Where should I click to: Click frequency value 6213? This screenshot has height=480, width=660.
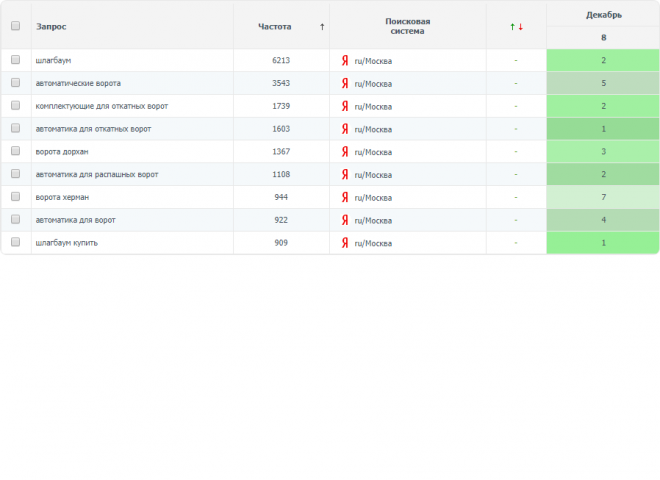click(281, 60)
